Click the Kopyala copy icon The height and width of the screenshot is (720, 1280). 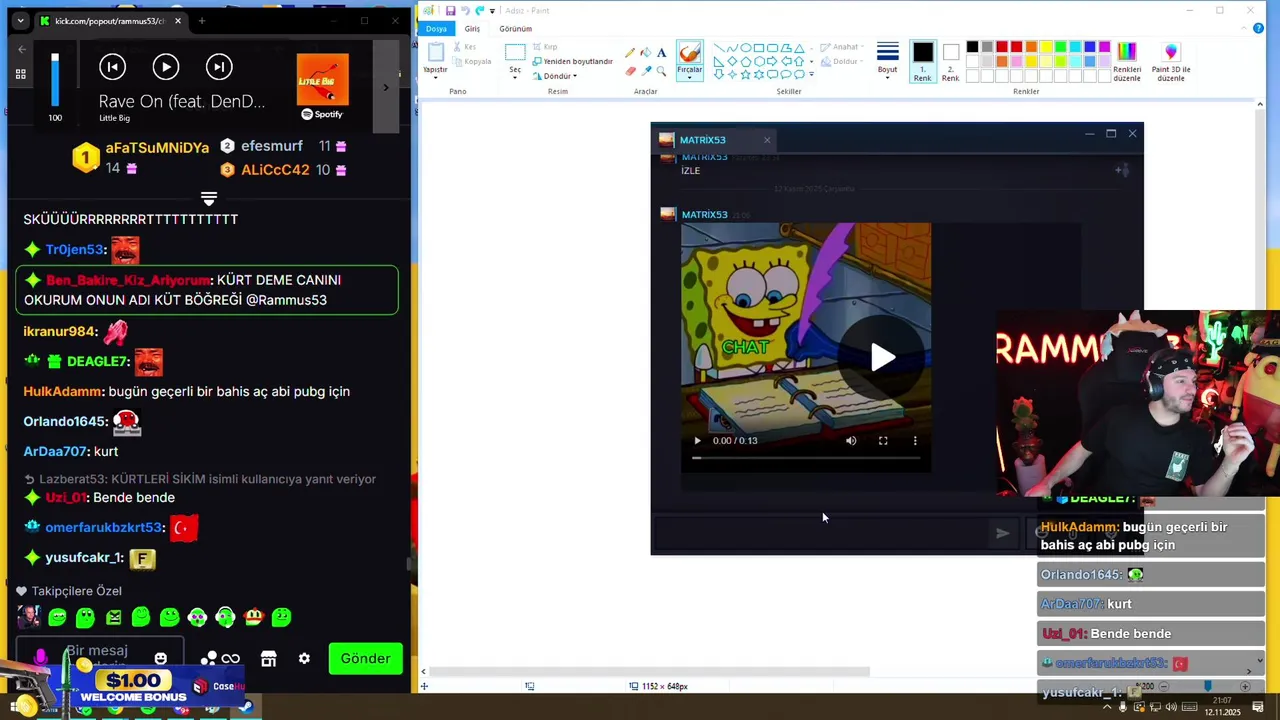(458, 61)
